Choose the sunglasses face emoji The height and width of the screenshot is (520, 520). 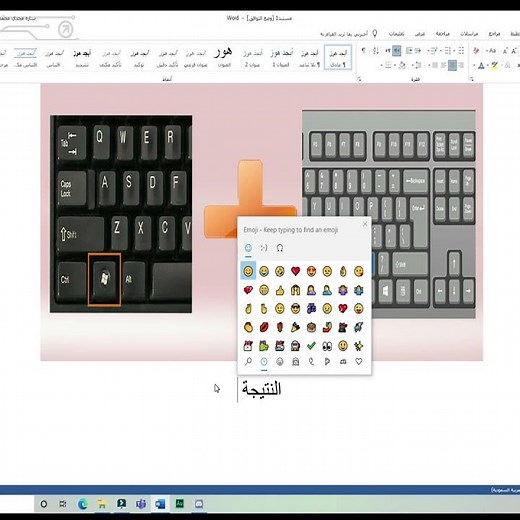(295, 309)
